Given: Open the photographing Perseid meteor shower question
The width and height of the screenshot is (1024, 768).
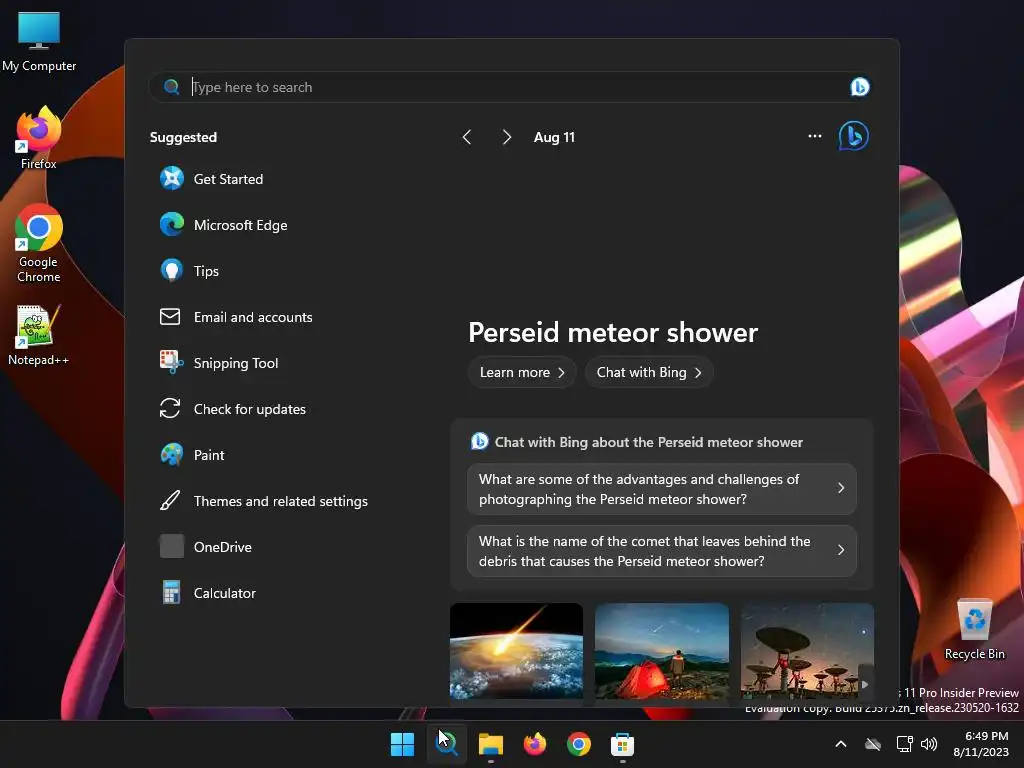Looking at the screenshot, I should point(662,488).
